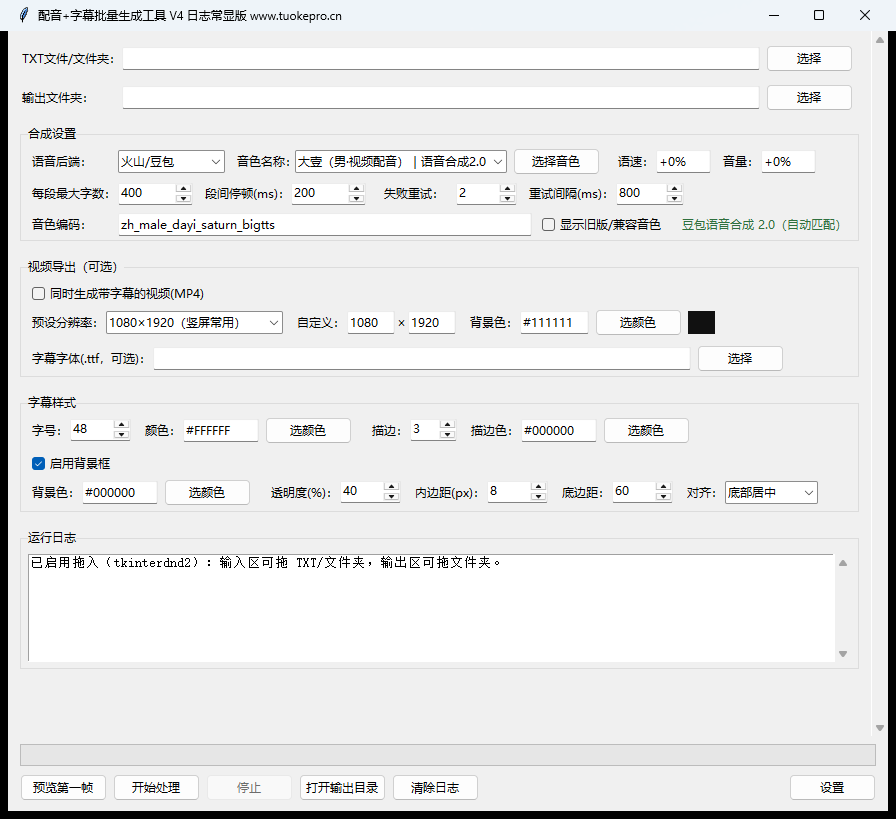Click log scrollbar up arrow
Image resolution: width=896 pixels, height=819 pixels.
(843, 563)
